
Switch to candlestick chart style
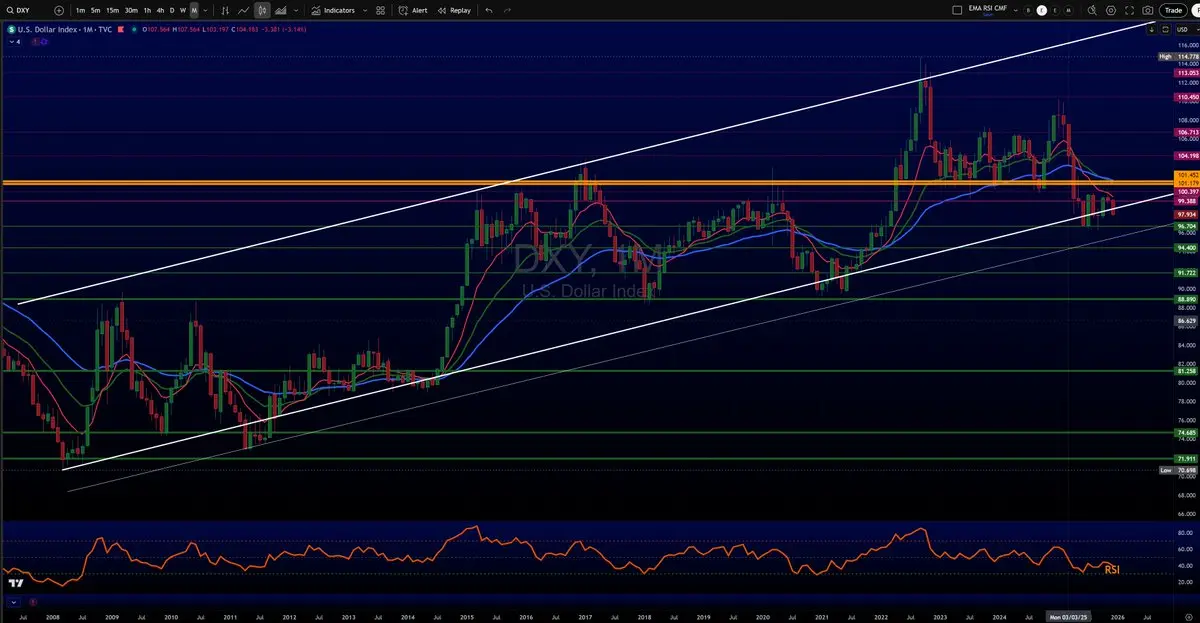click(262, 10)
